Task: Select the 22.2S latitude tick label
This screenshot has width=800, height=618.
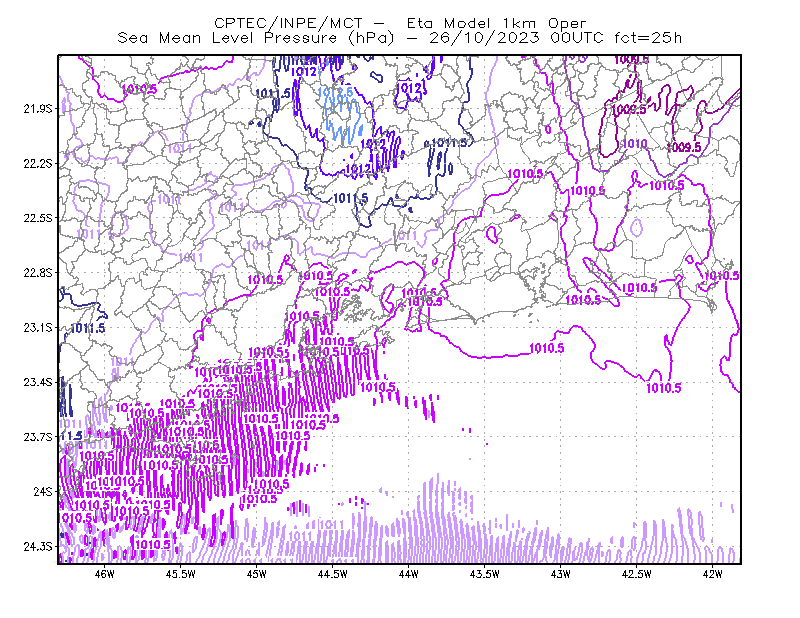Action: click(38, 163)
